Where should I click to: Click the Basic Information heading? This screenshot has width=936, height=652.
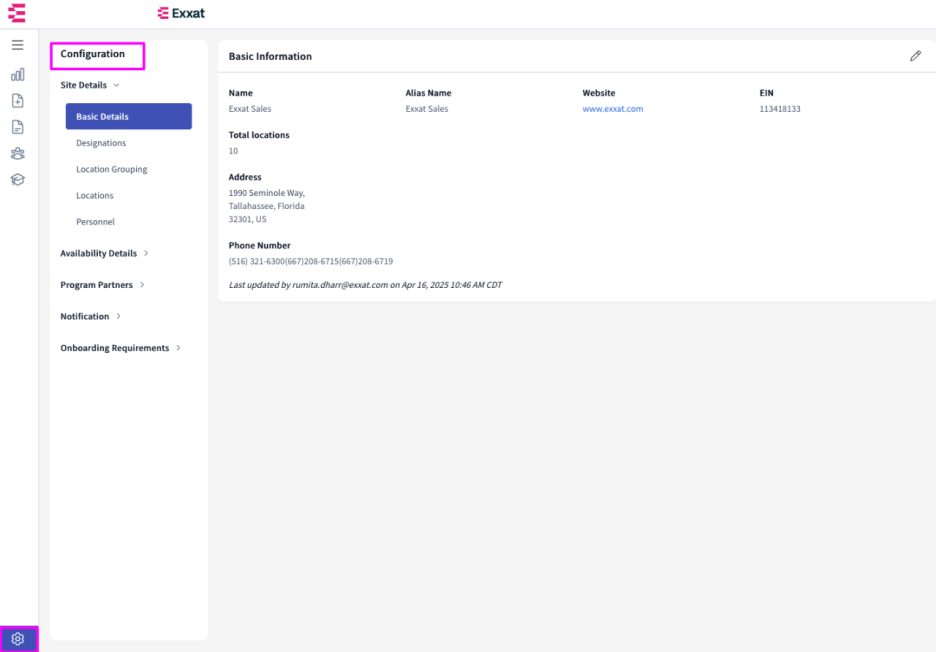[x=270, y=56]
